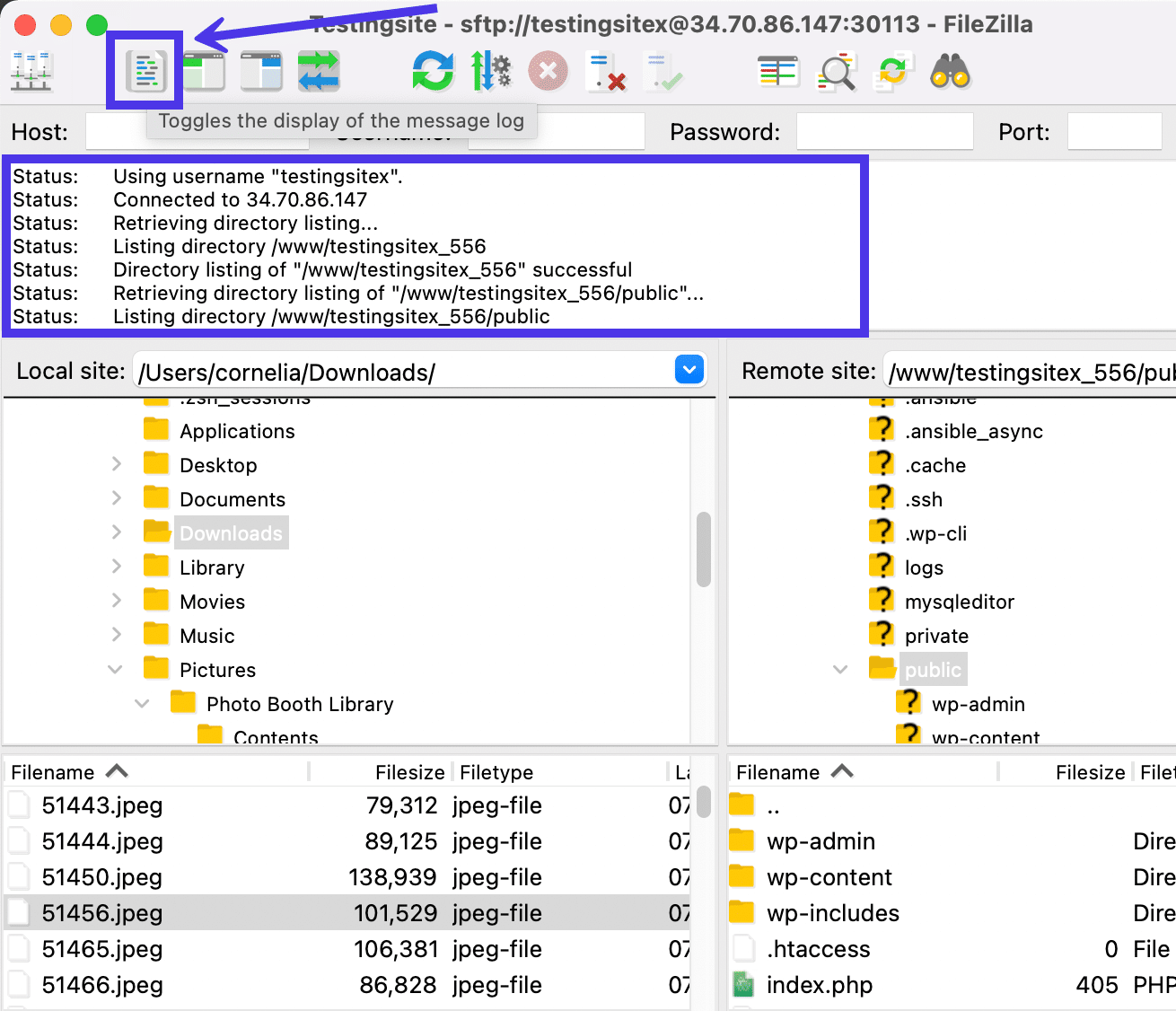Click the Password input field

click(883, 131)
